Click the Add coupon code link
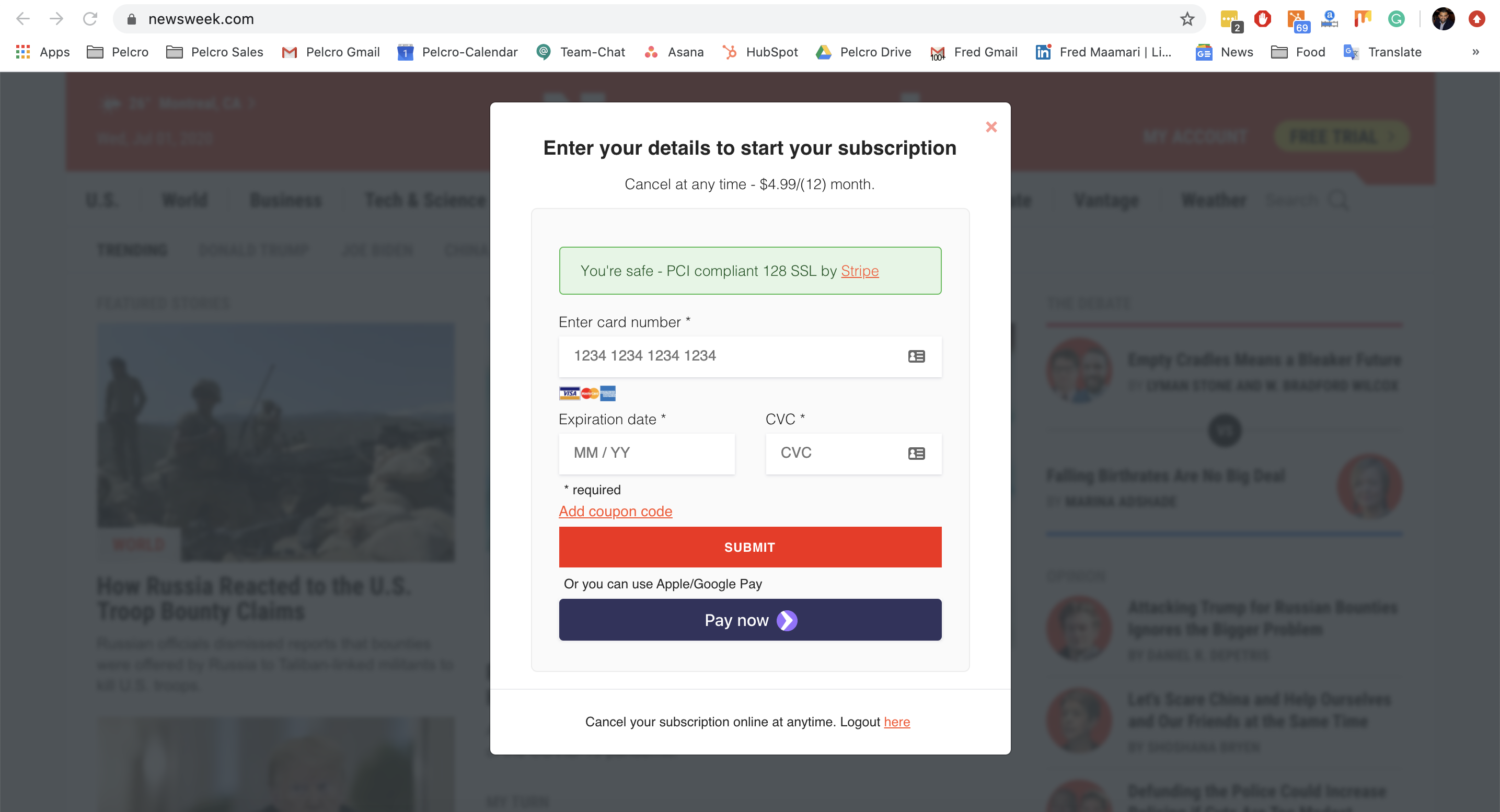Image resolution: width=1500 pixels, height=812 pixels. tap(615, 511)
